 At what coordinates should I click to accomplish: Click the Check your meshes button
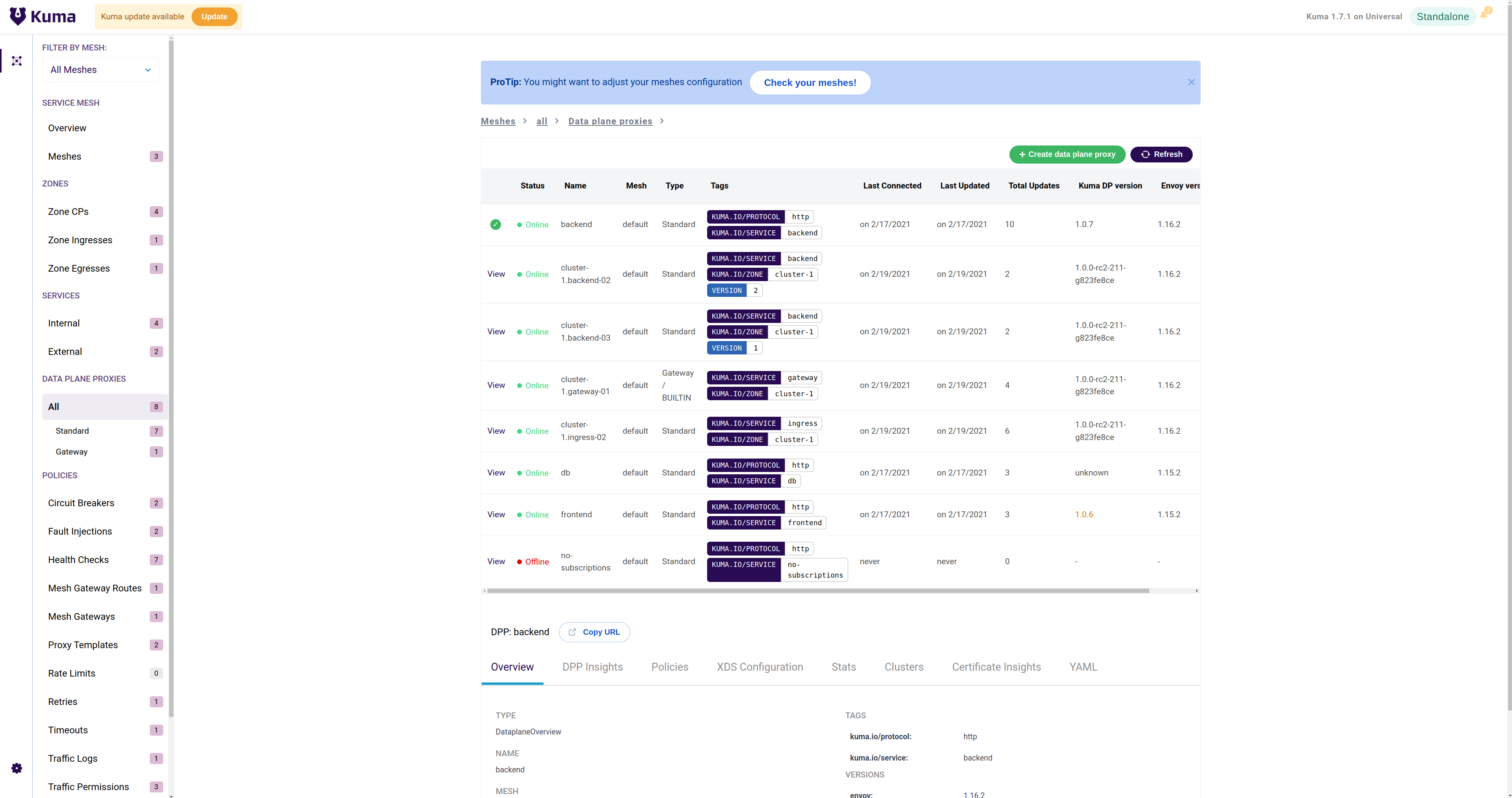click(x=810, y=82)
